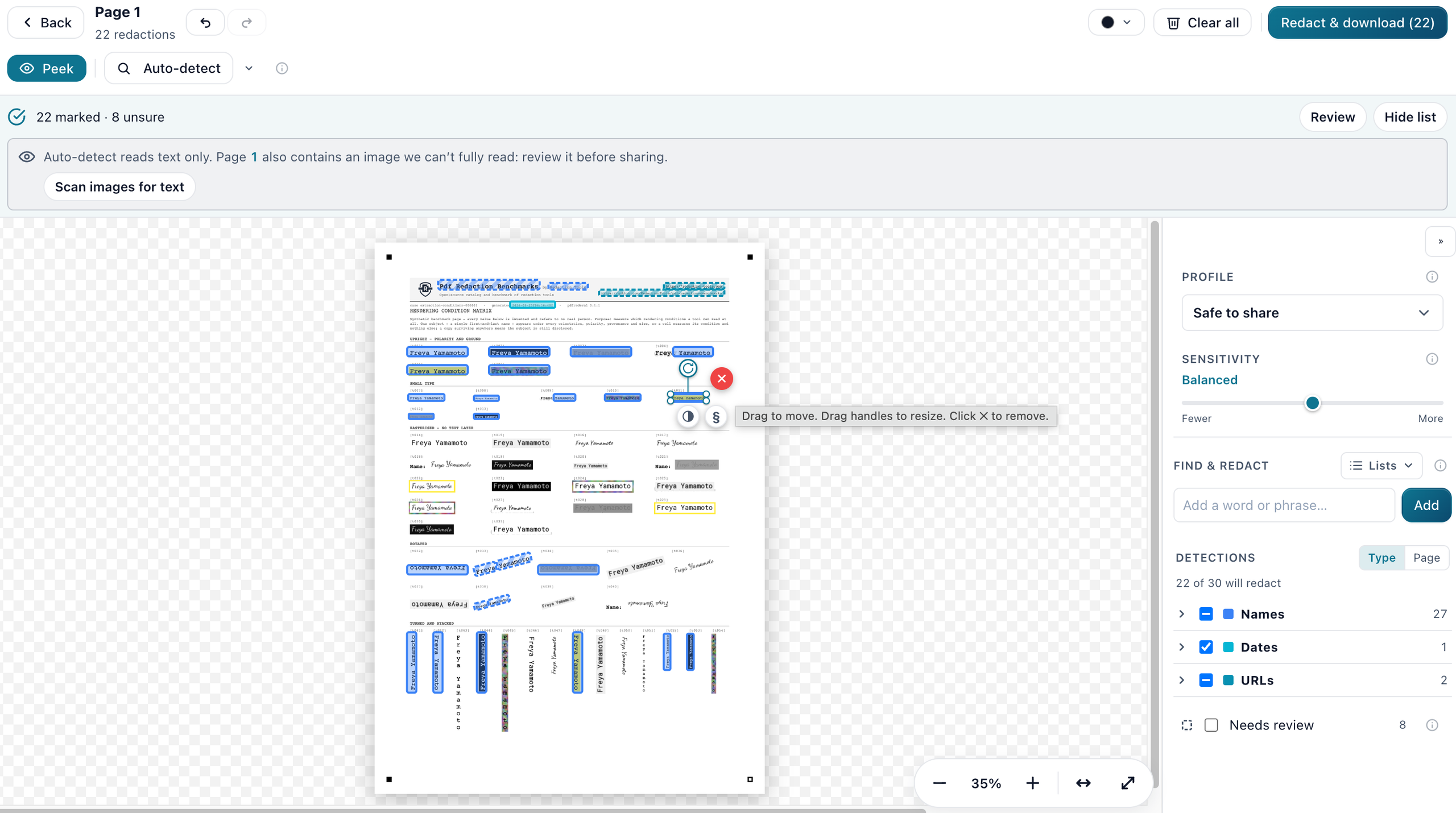Screen dimensions: 1456x813
Task: Zoom in with plus icon
Action: [x=1032, y=783]
